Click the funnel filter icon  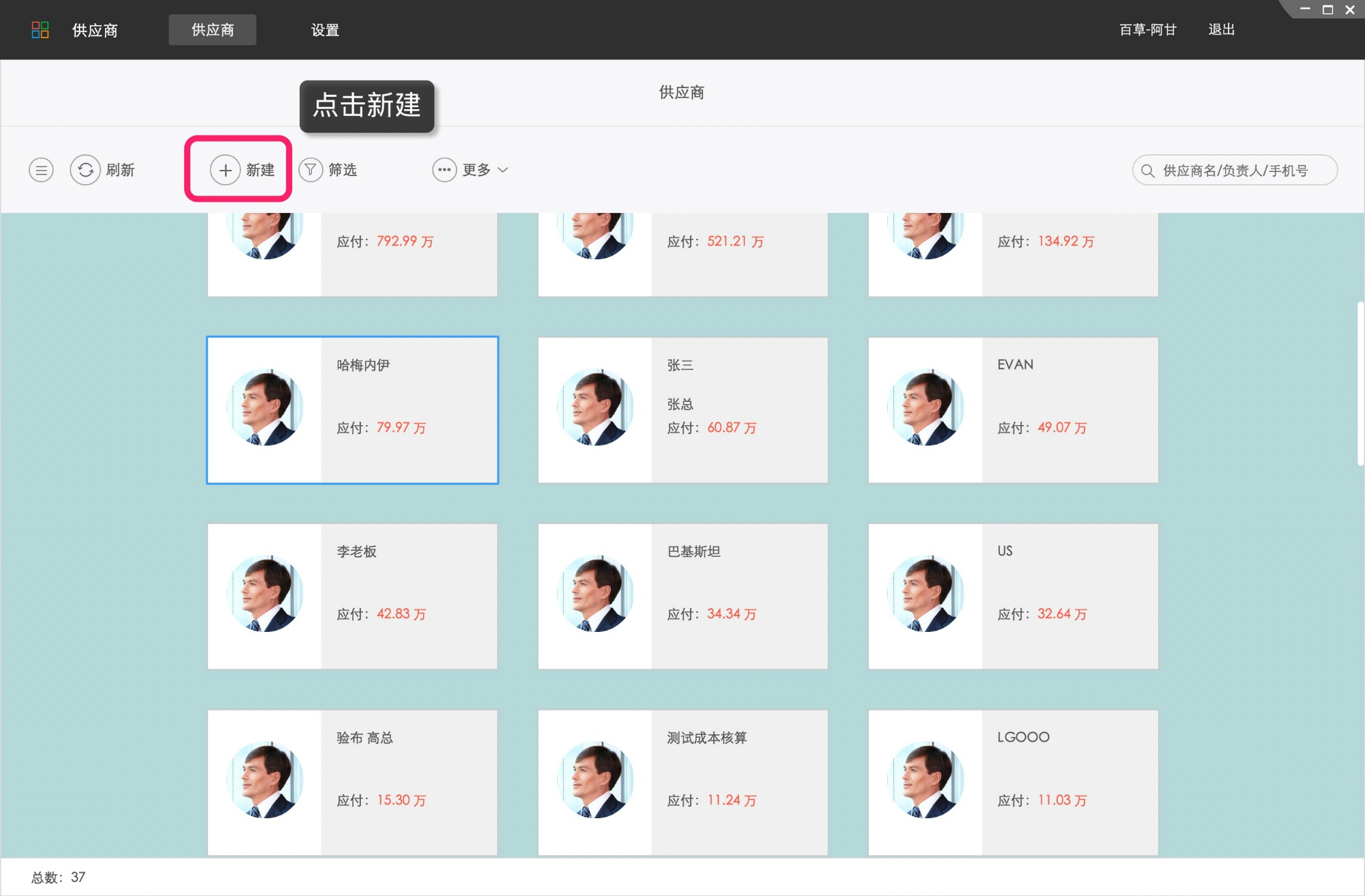tap(311, 169)
